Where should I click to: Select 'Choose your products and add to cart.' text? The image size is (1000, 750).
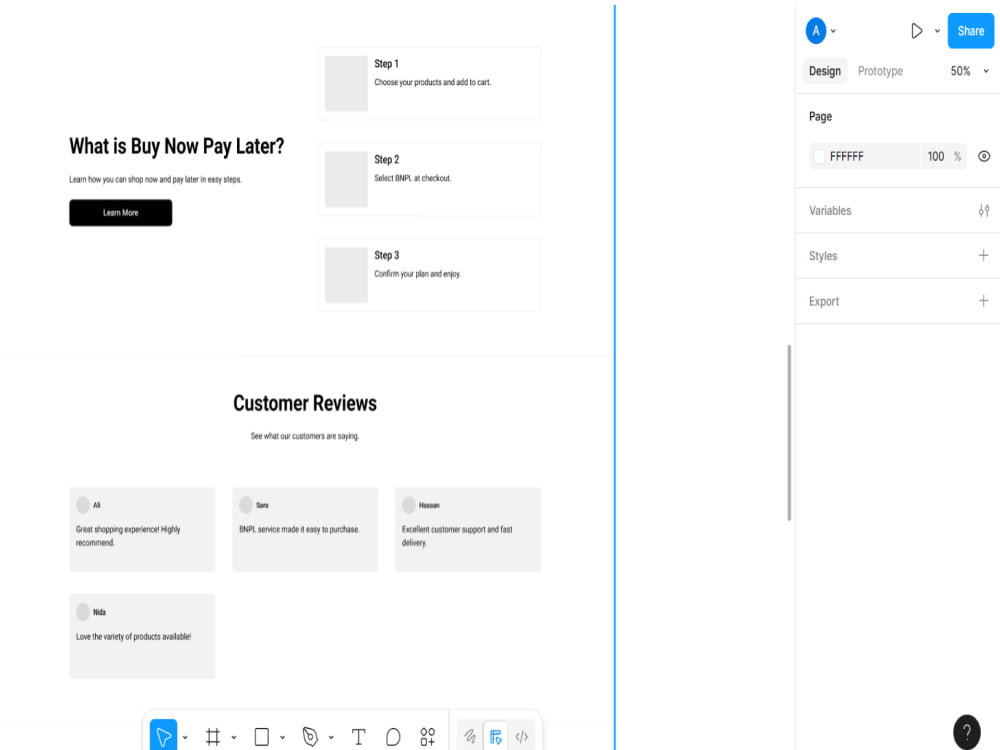pos(432,82)
